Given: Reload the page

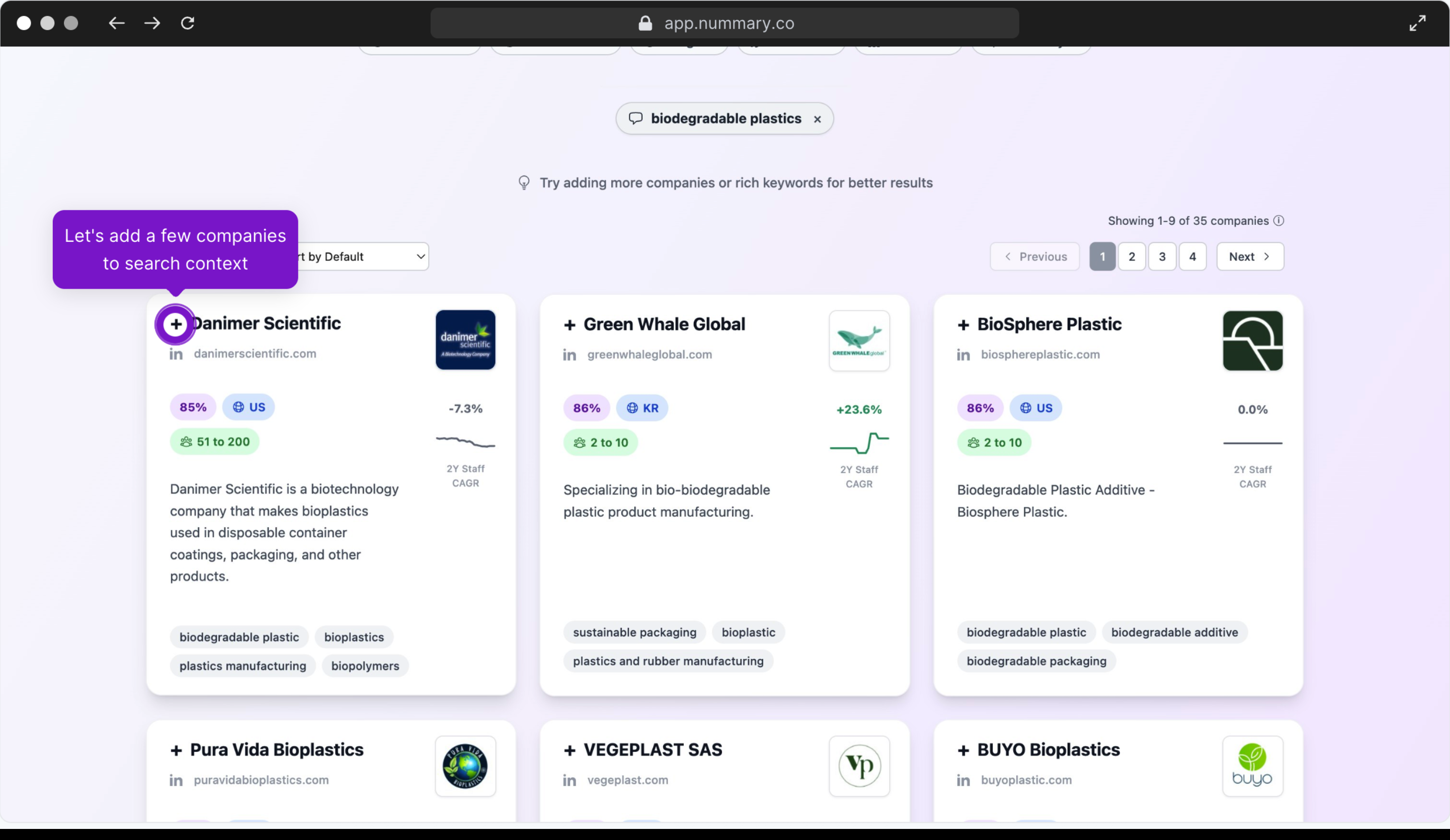Looking at the screenshot, I should click(x=188, y=23).
